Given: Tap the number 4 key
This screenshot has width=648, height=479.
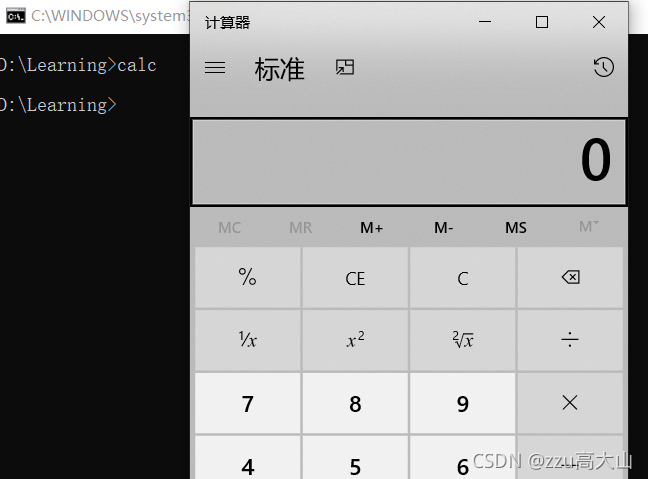Looking at the screenshot, I should [x=248, y=458].
